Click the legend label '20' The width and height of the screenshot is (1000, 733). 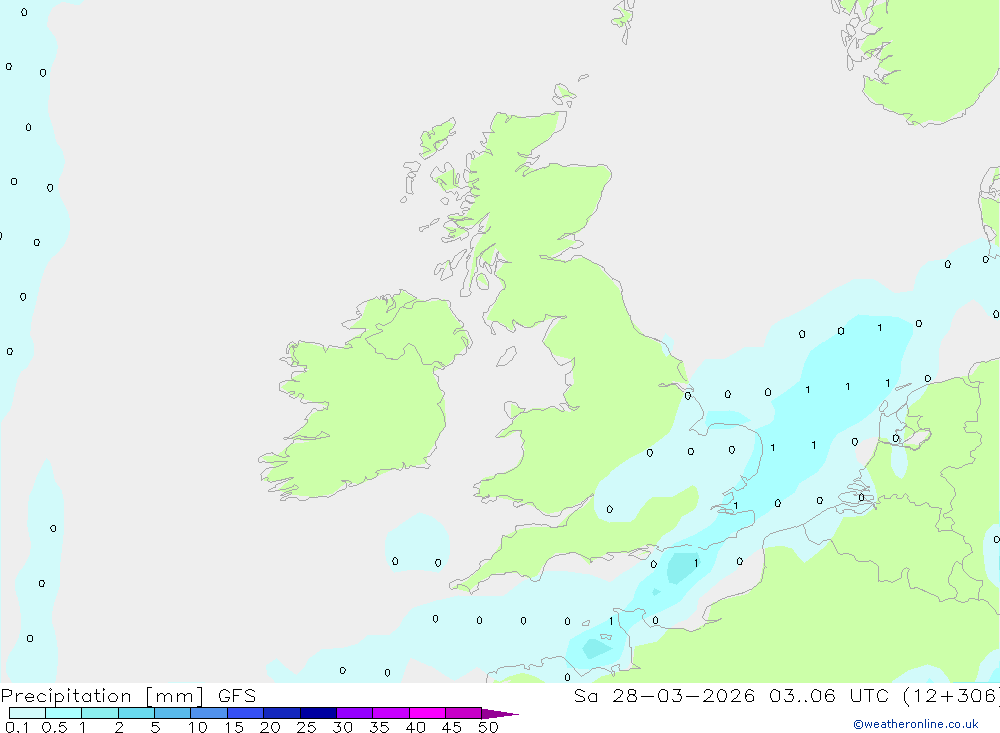(270, 727)
